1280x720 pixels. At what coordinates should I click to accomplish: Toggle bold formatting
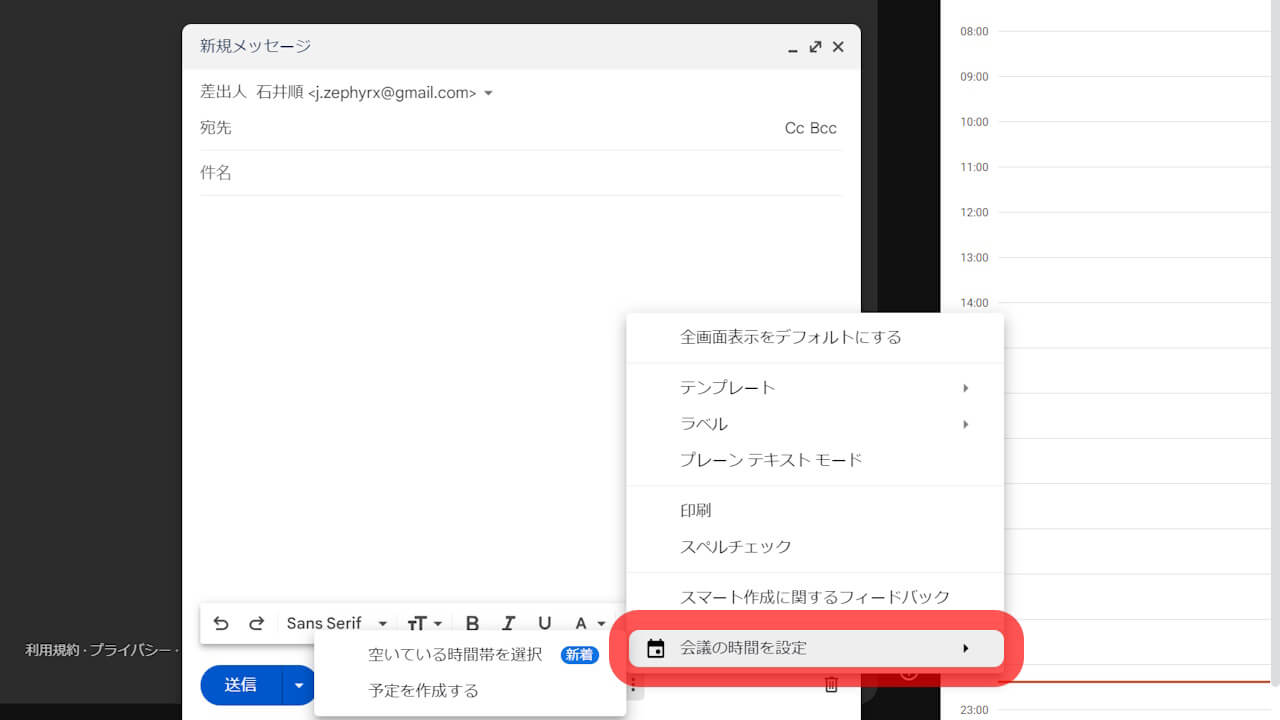click(x=472, y=623)
